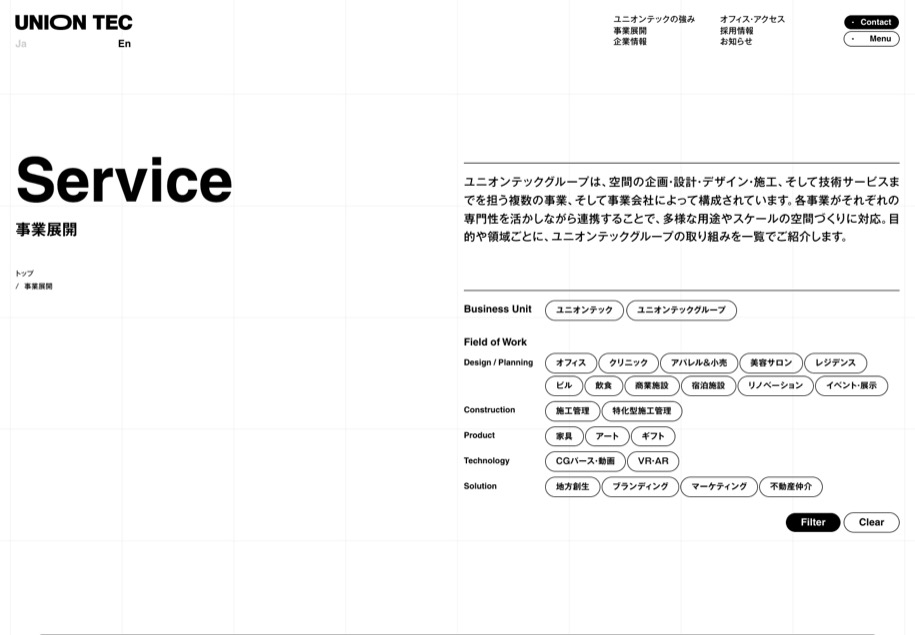The height and width of the screenshot is (635, 915).
Task: Click the Technology category label
Action: [x=487, y=460]
